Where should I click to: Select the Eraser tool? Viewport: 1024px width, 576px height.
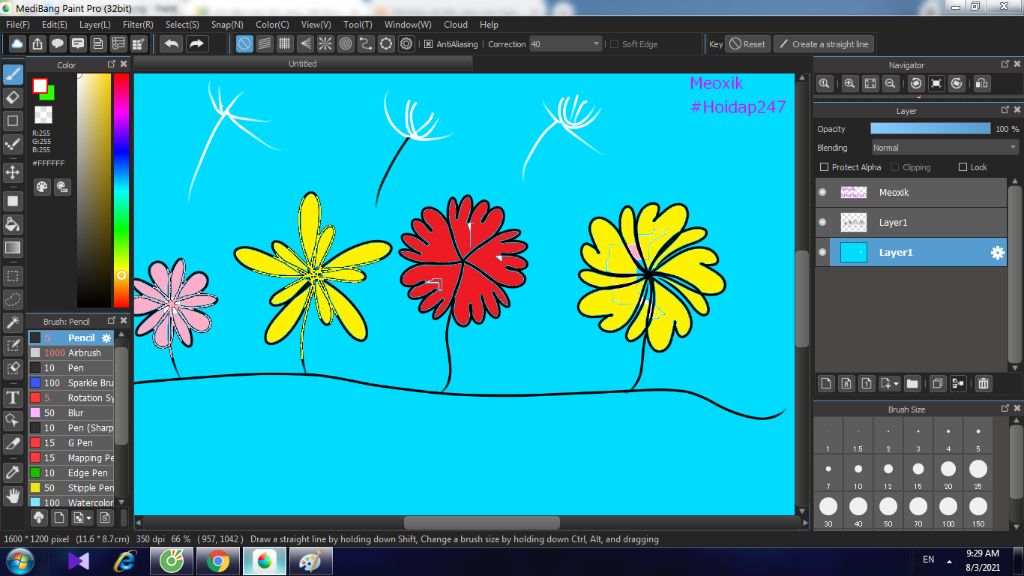(12, 98)
